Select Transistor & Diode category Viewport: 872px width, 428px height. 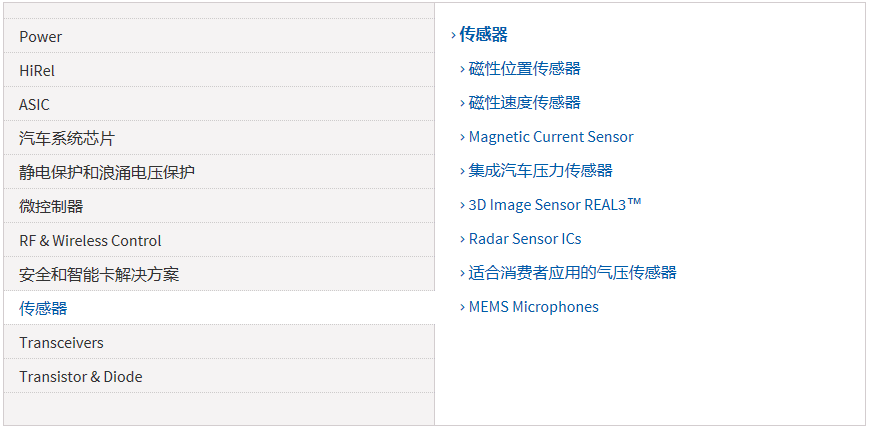coord(81,377)
